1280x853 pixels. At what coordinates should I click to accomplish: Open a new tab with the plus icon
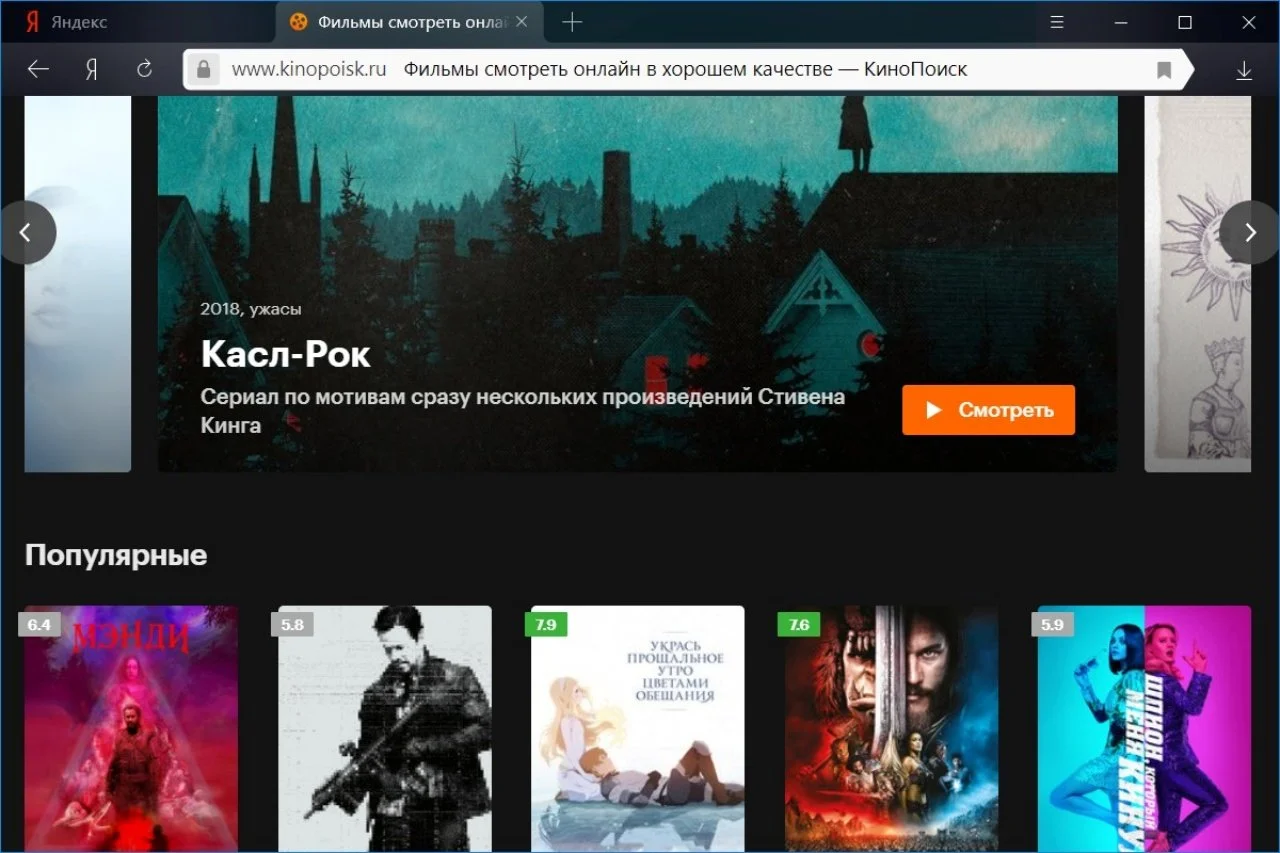tap(572, 22)
